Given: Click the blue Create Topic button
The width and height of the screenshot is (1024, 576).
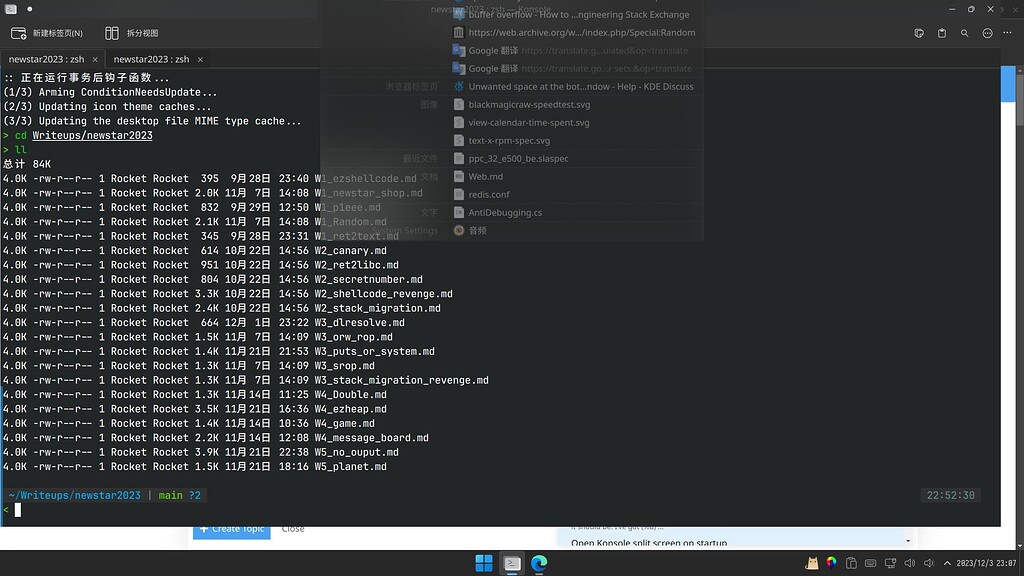Looking at the screenshot, I should (231, 529).
